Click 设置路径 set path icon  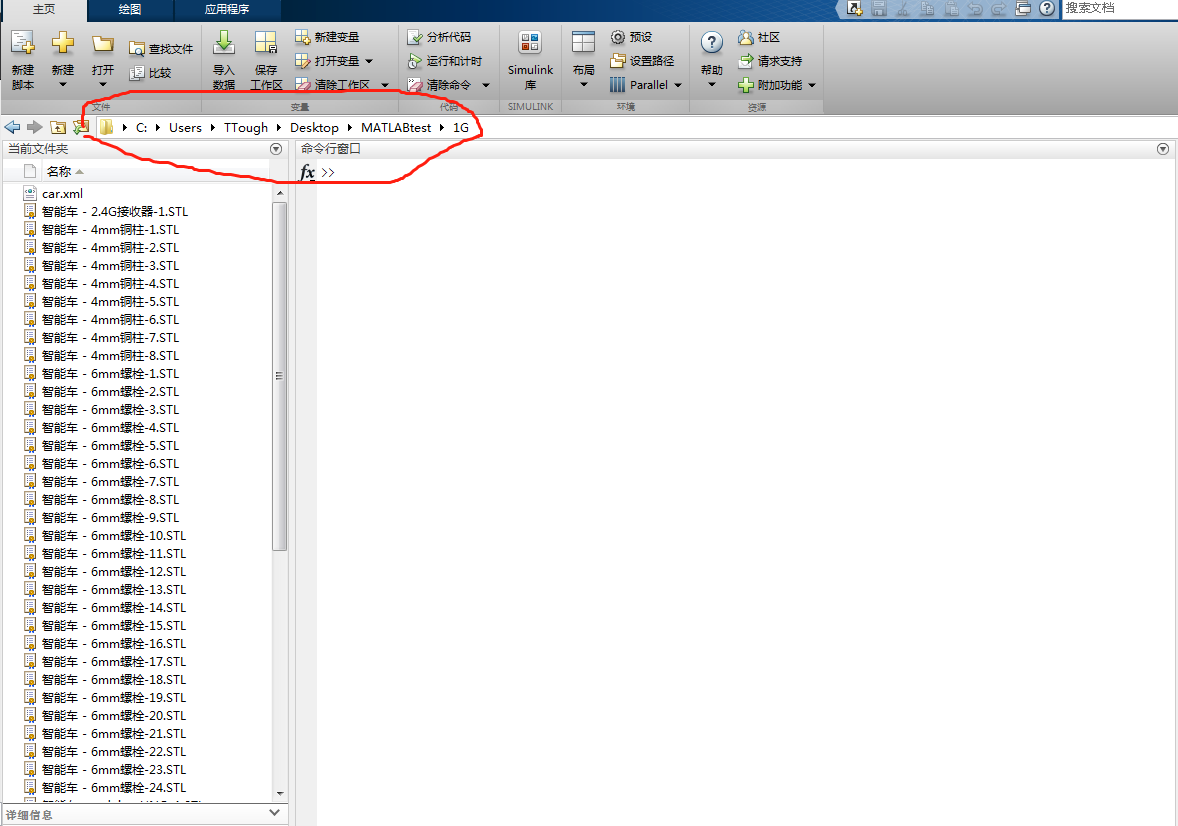[x=618, y=61]
